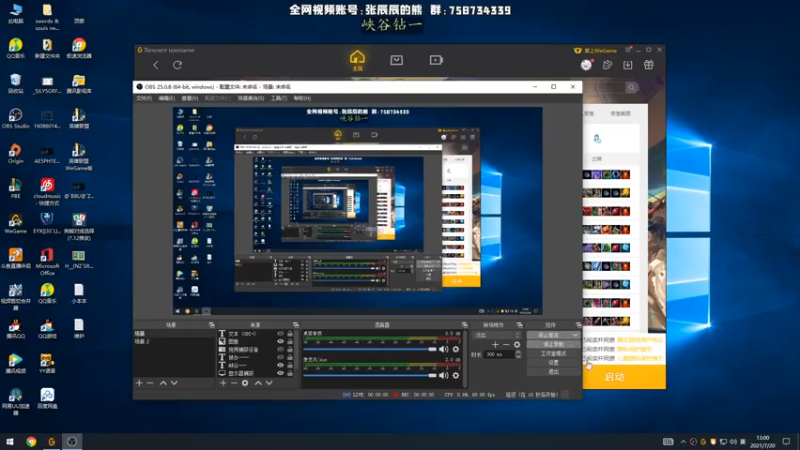Move scene down with Scenes panel down arrow

[x=174, y=383]
